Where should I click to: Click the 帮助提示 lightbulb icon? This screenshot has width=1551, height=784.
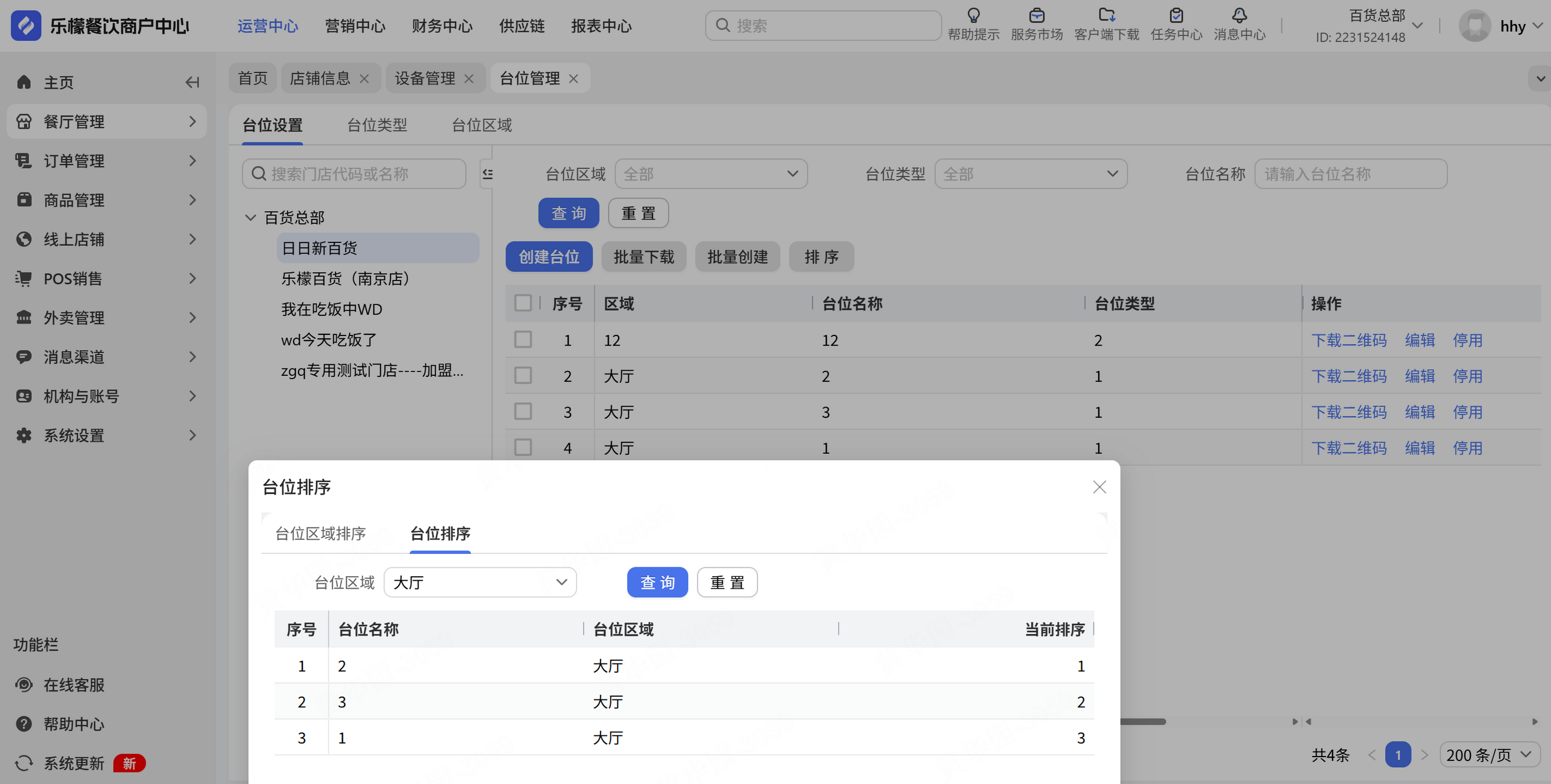pyautogui.click(x=973, y=15)
